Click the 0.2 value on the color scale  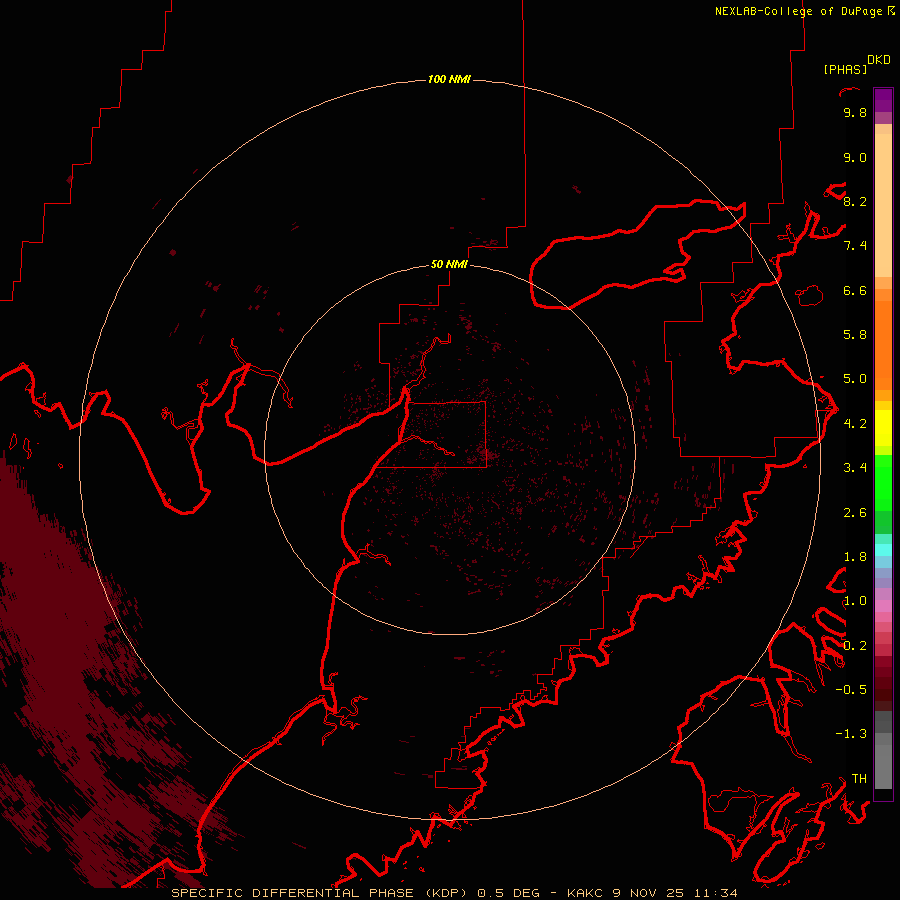(855, 646)
